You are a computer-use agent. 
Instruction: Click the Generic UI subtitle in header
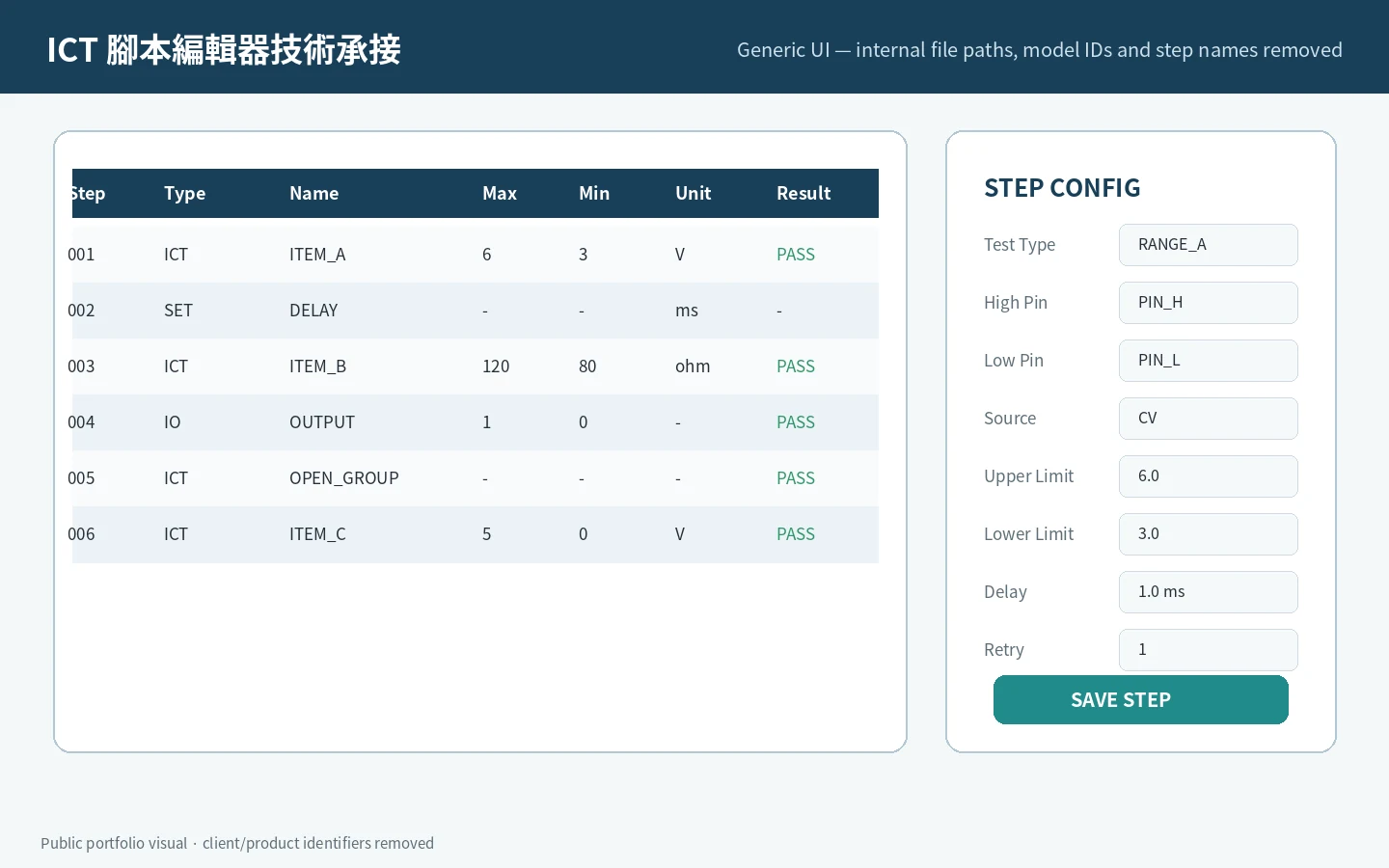point(1040,50)
